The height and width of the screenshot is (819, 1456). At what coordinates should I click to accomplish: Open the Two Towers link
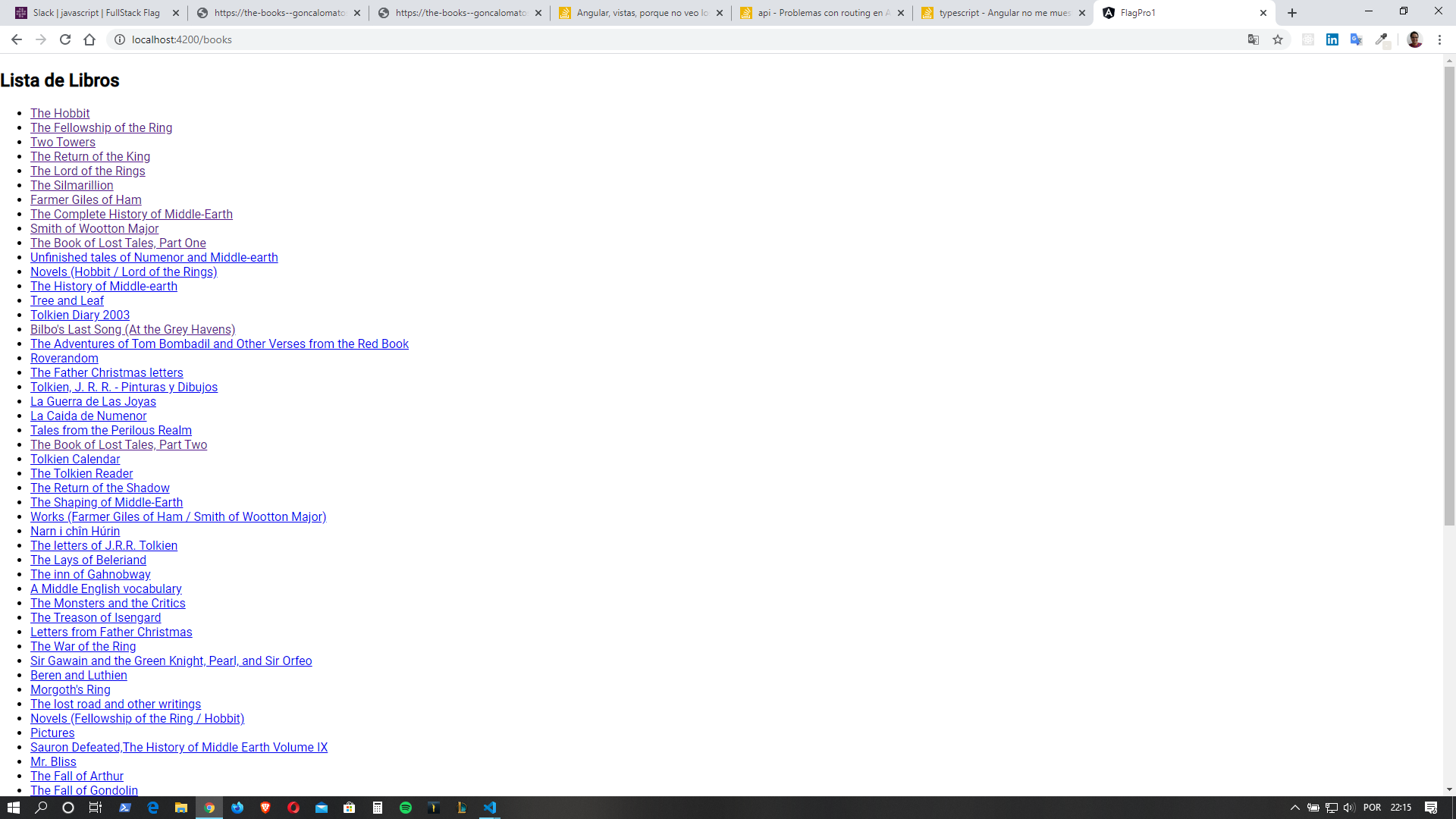(x=63, y=143)
